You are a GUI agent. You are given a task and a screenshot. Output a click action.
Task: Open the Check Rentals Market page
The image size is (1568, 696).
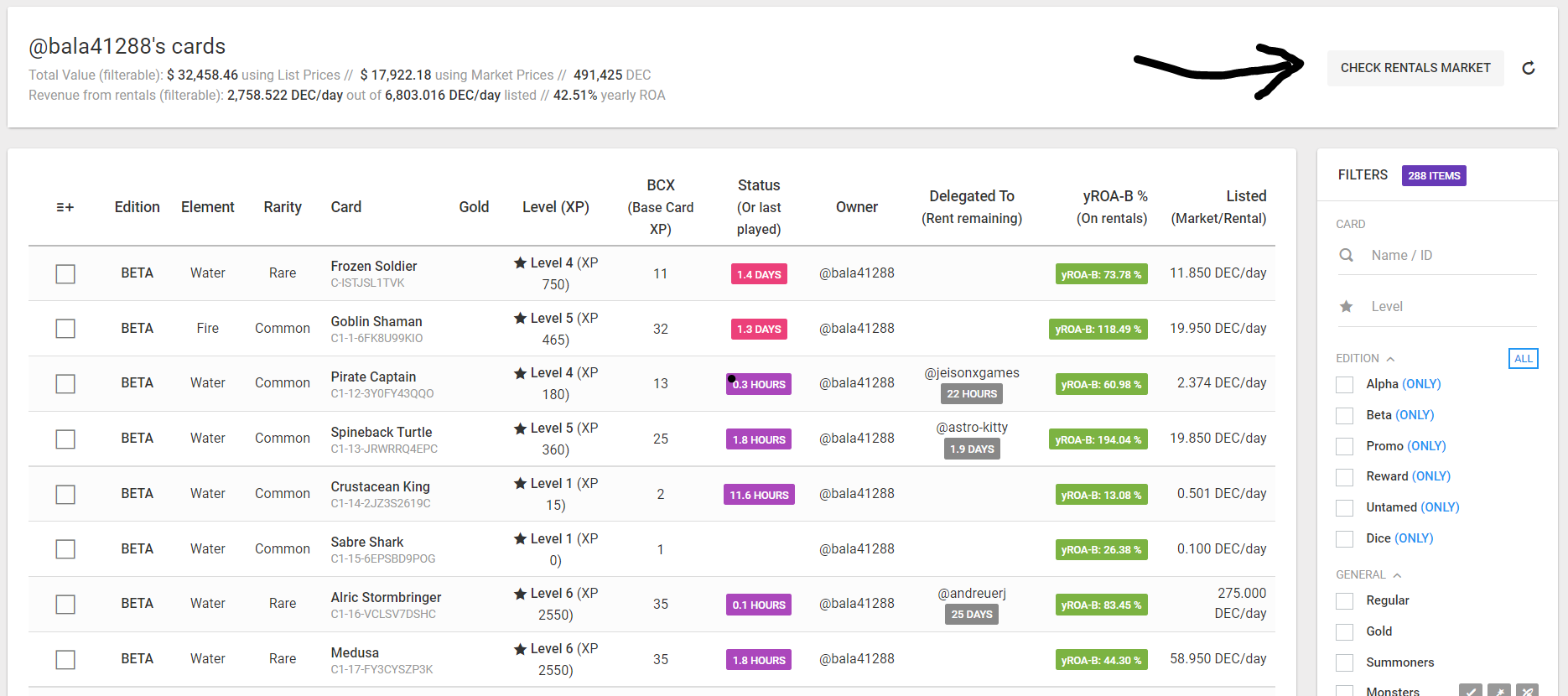(1415, 68)
